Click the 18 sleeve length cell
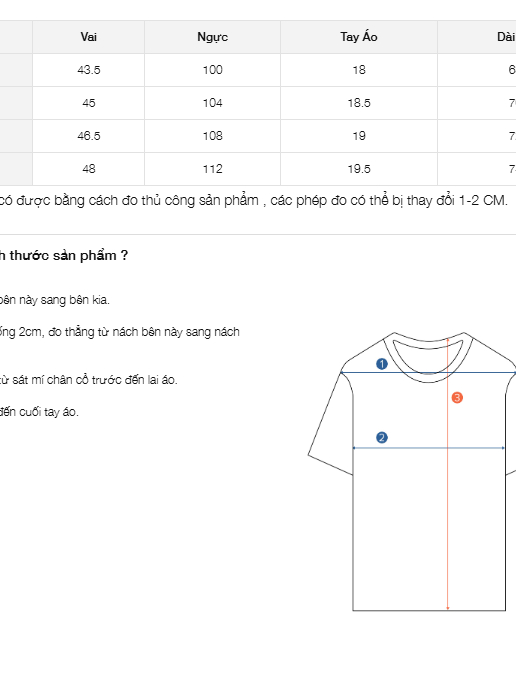 (x=359, y=70)
